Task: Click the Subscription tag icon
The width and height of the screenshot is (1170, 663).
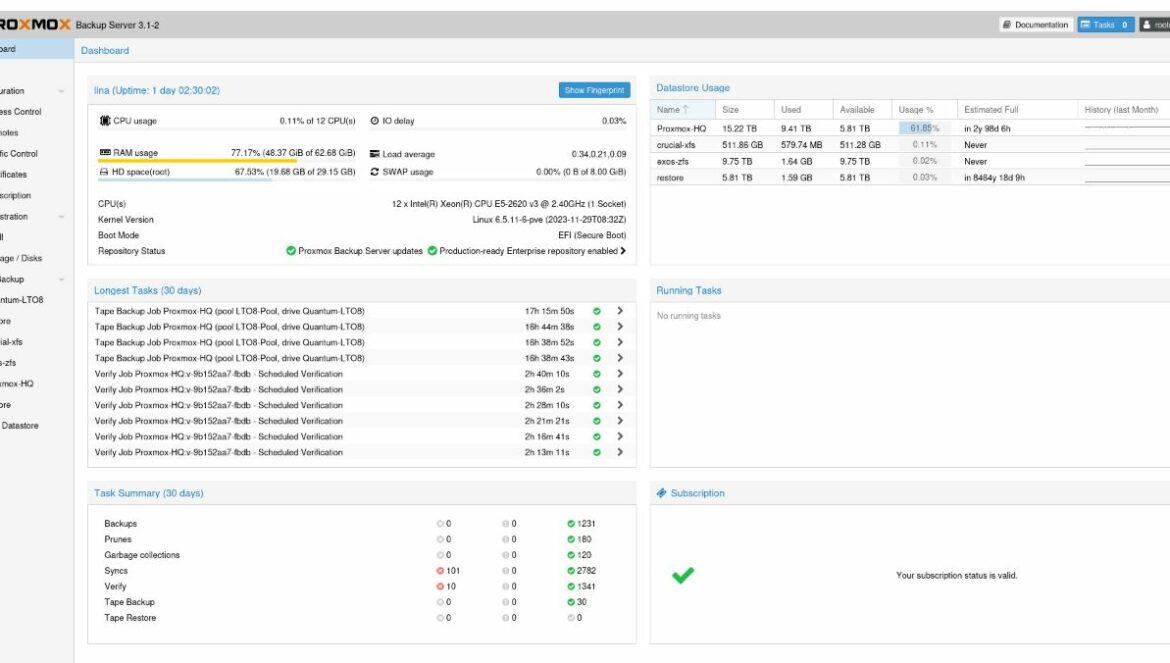Action: (661, 493)
